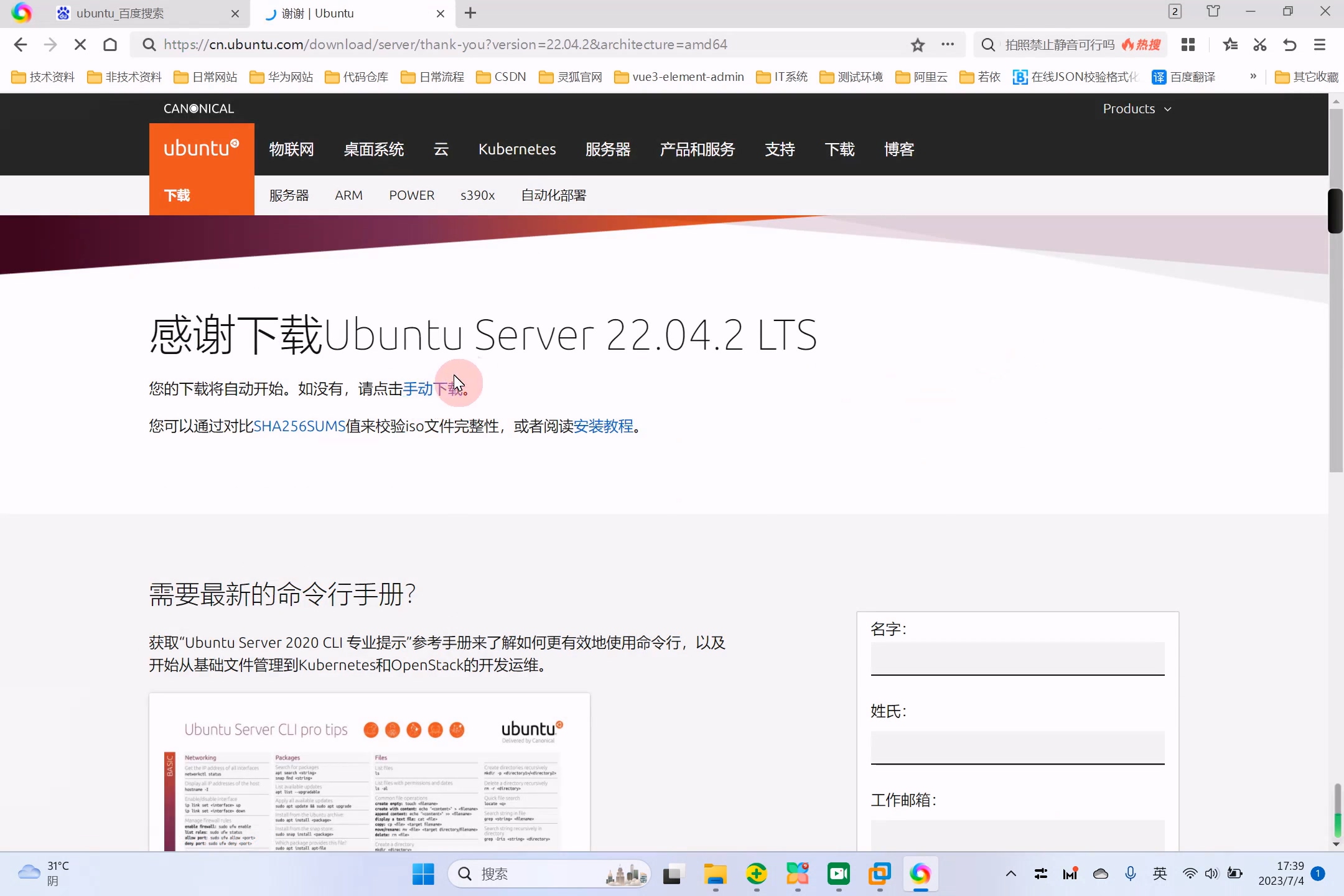Select the POWER download sub-tab
Screen dimensions: 1344x896
[412, 195]
